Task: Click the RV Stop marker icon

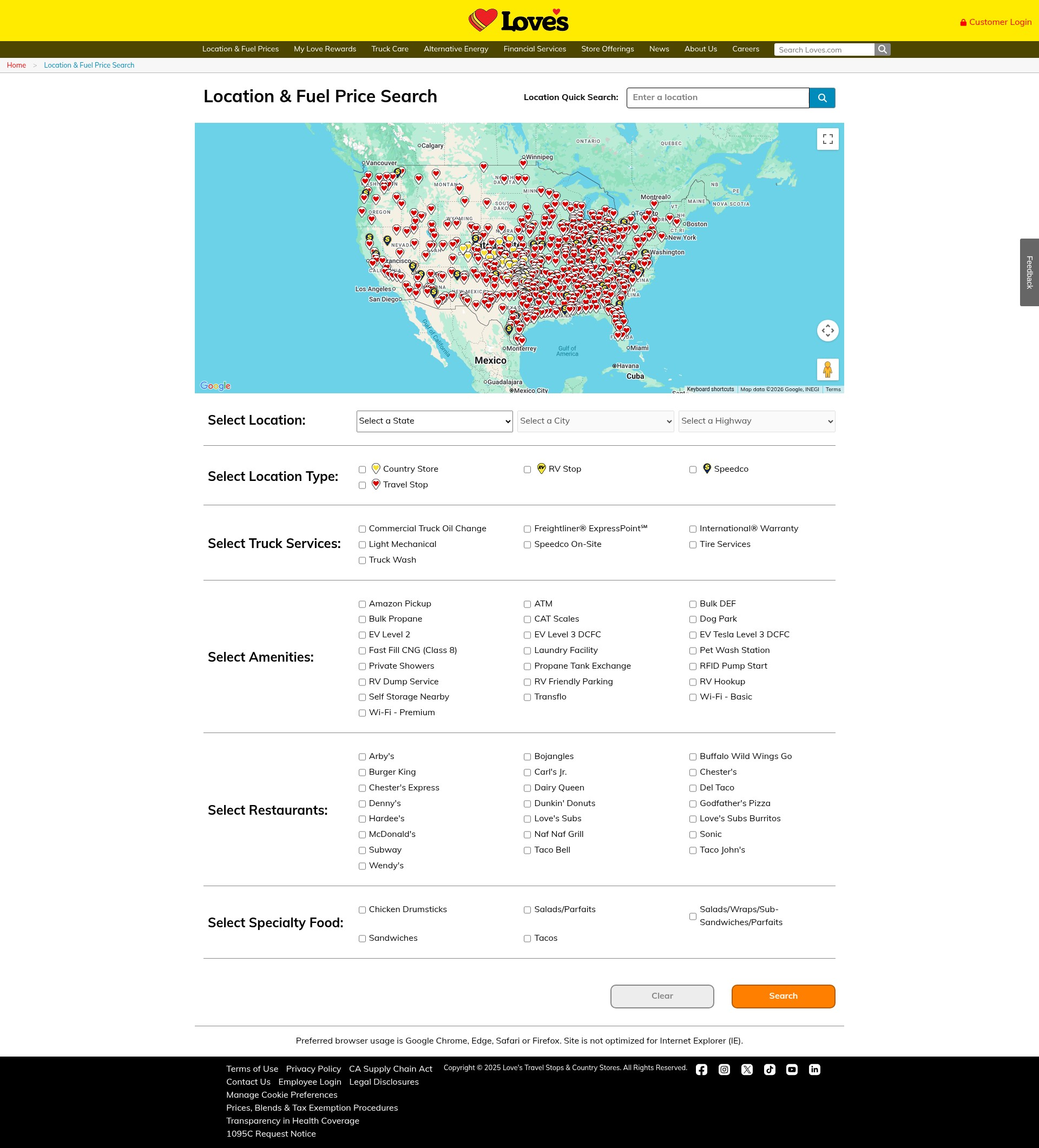Action: pos(541,469)
